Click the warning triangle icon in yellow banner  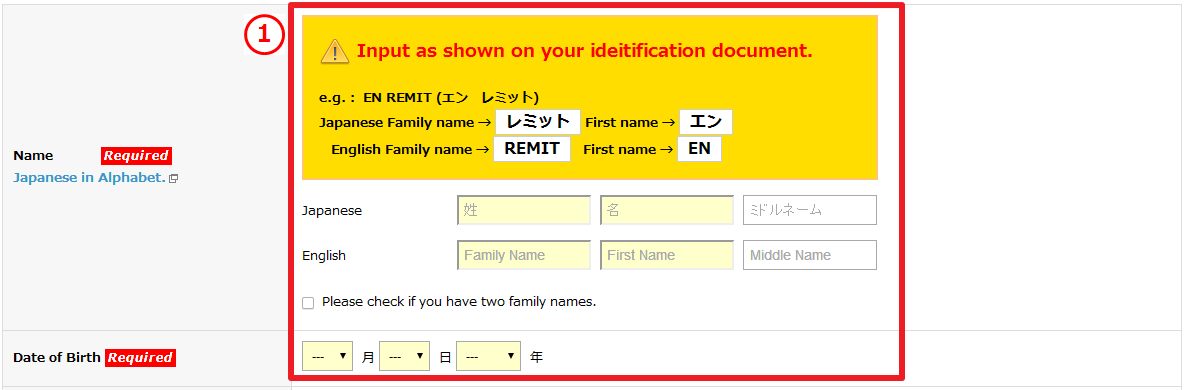[335, 51]
